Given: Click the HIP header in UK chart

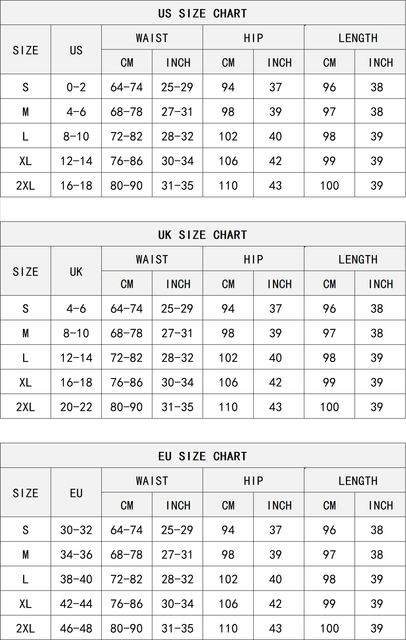Looking at the screenshot, I should 253,259.
